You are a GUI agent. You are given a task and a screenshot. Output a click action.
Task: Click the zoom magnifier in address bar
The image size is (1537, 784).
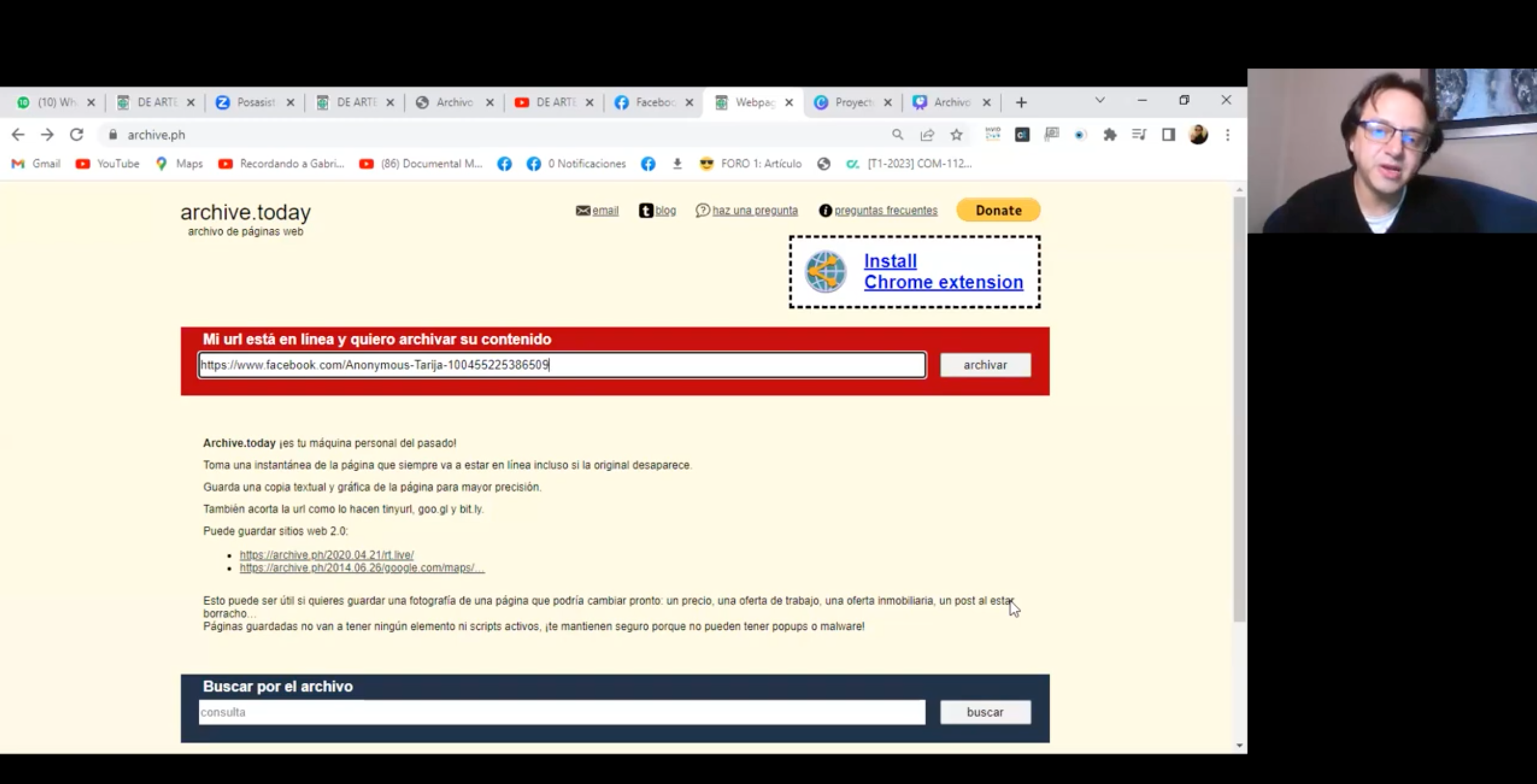898,135
